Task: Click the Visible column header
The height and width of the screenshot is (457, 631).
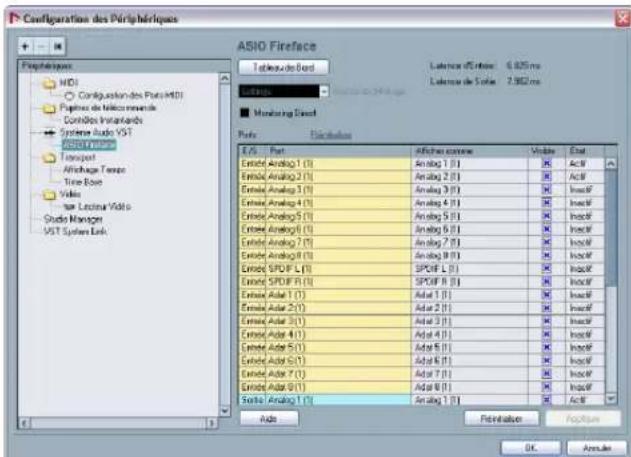Action: 546,151
